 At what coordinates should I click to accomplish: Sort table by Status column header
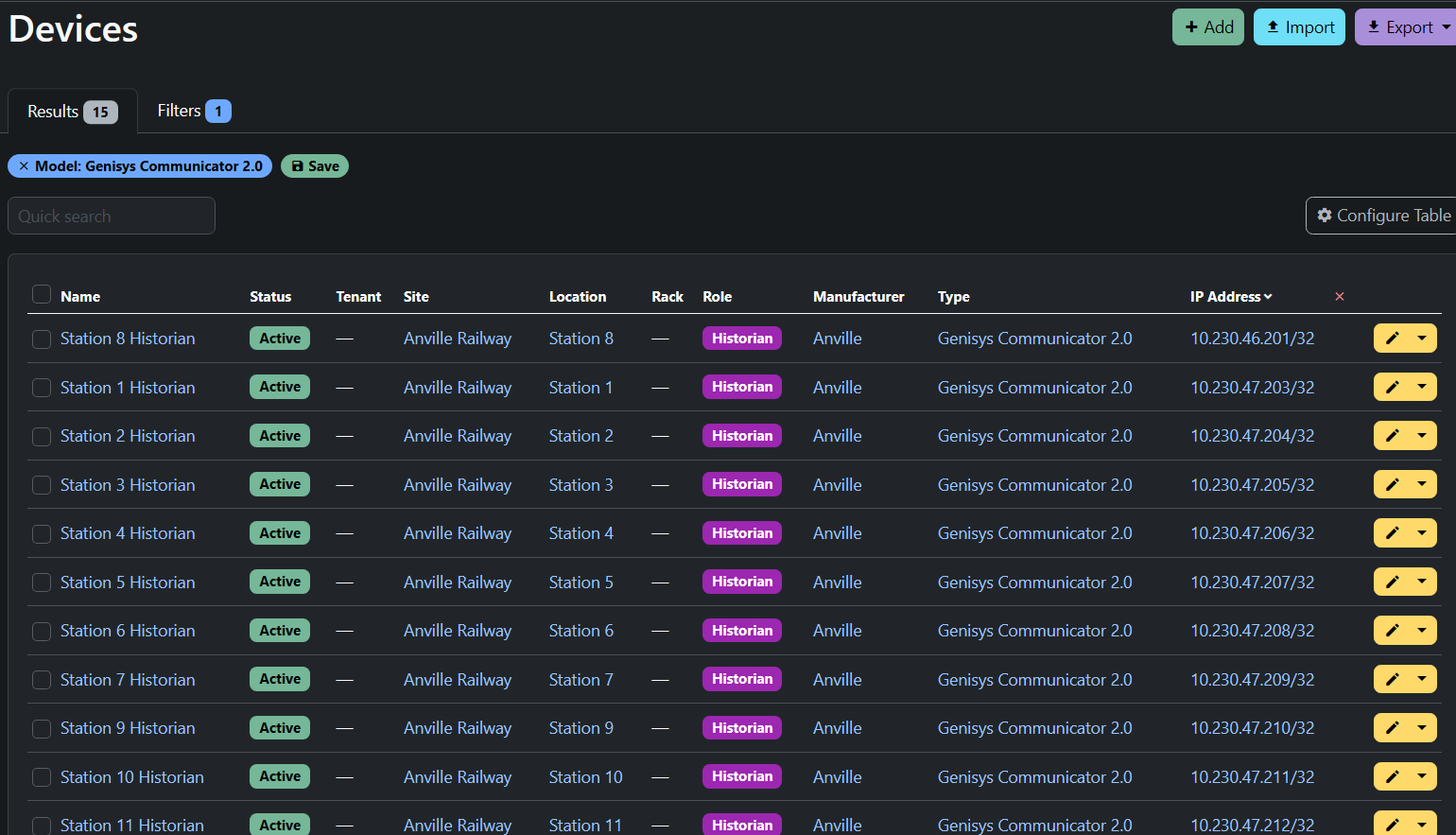pyautogui.click(x=270, y=296)
